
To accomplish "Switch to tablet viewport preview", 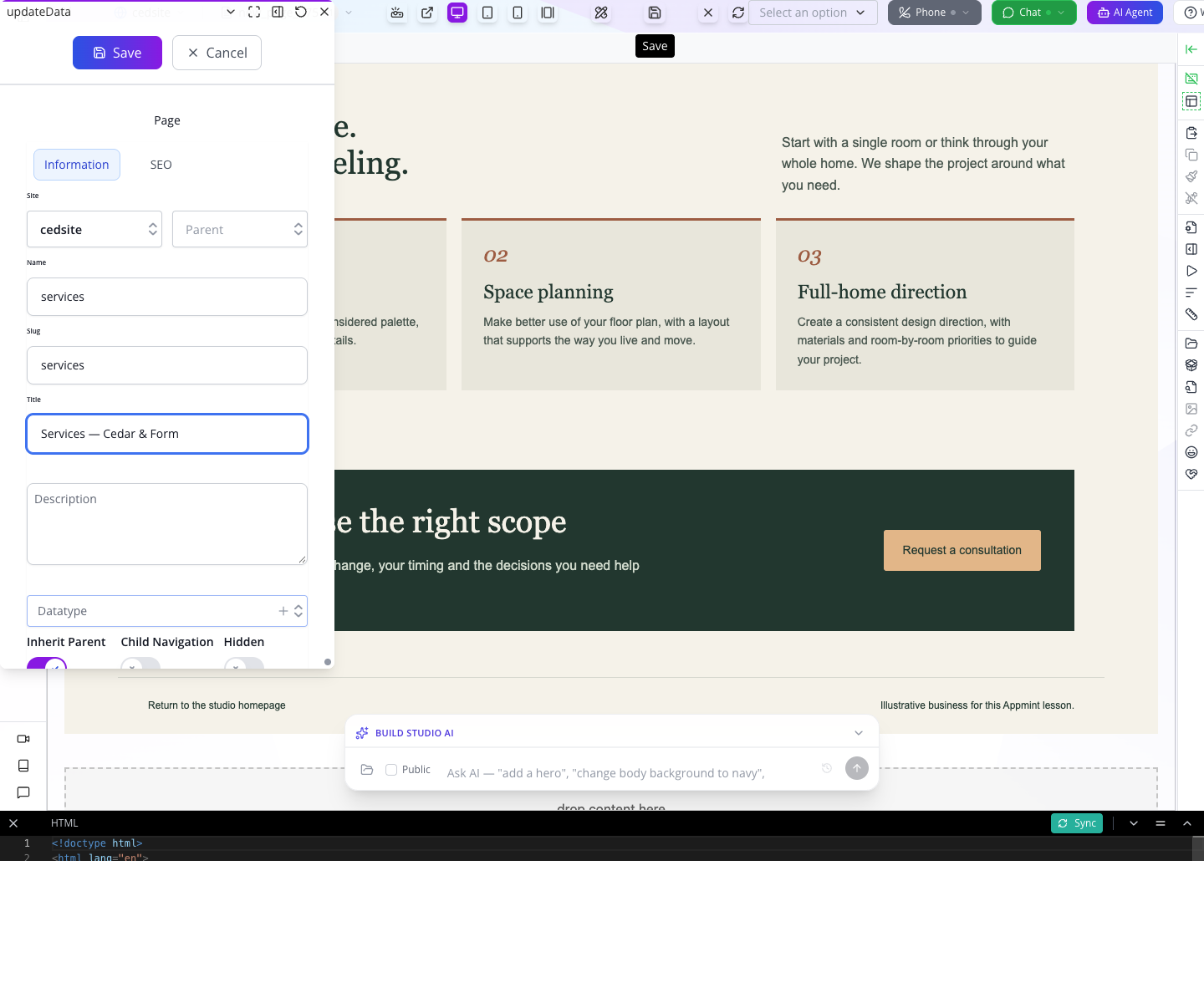I will [x=487, y=13].
